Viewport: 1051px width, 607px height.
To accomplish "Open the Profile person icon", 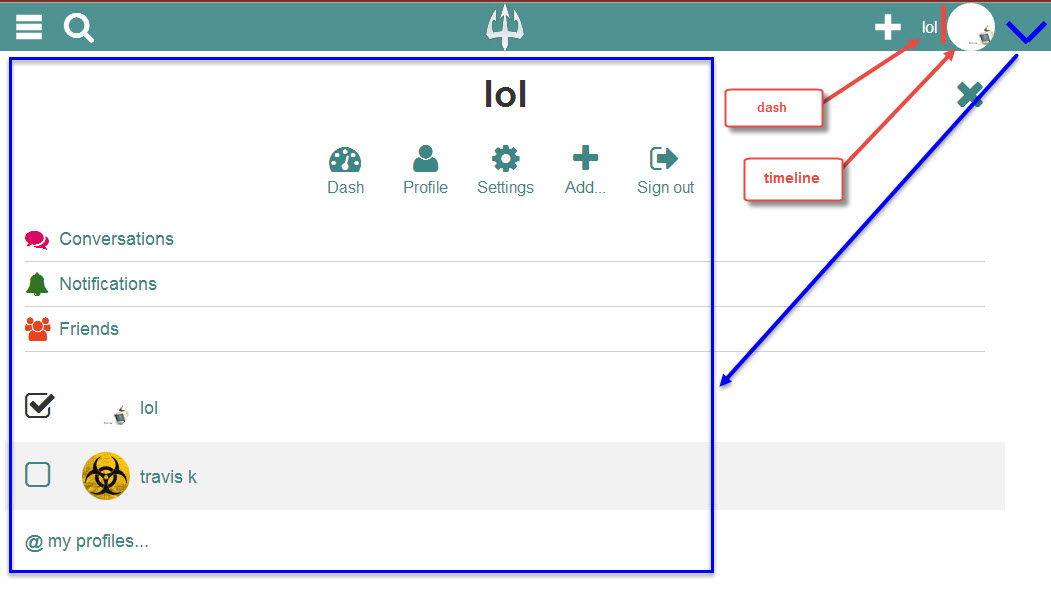I will coord(425,159).
